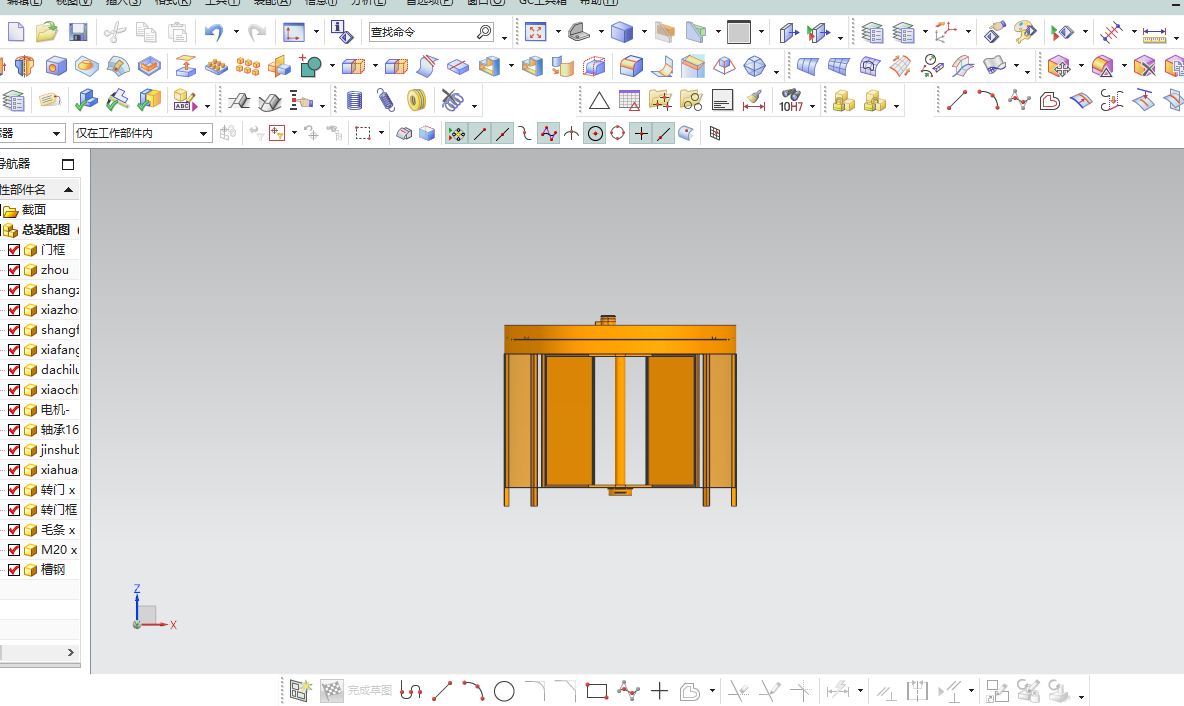Click the table grid icon right of snap tools

(715, 134)
